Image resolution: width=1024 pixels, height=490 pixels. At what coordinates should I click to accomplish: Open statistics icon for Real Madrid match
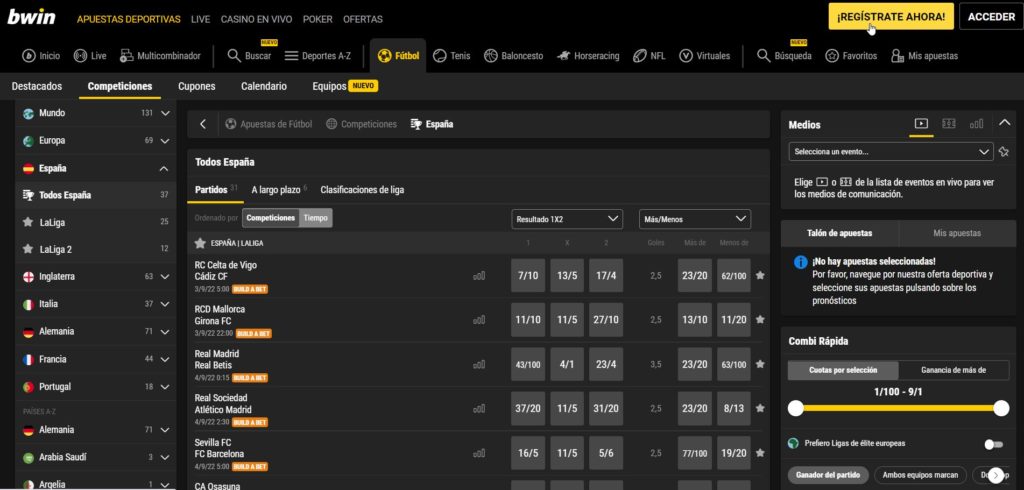click(479, 364)
